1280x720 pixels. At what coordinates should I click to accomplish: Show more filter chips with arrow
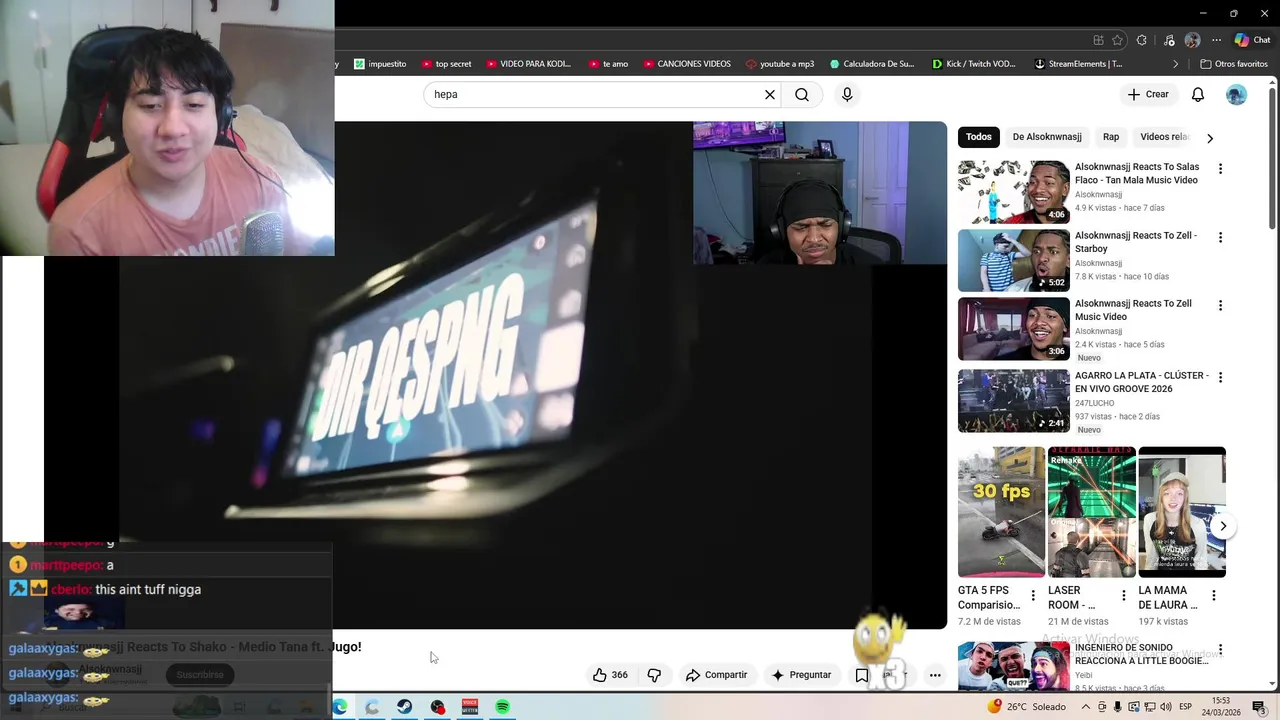[x=1210, y=138]
